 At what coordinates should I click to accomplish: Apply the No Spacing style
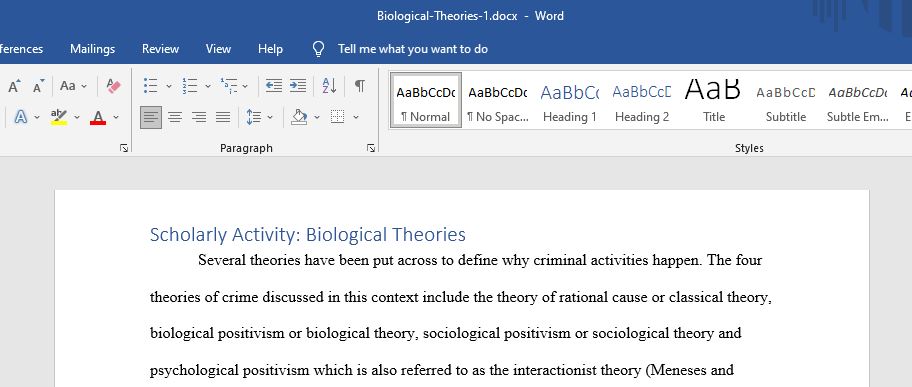tap(498, 100)
